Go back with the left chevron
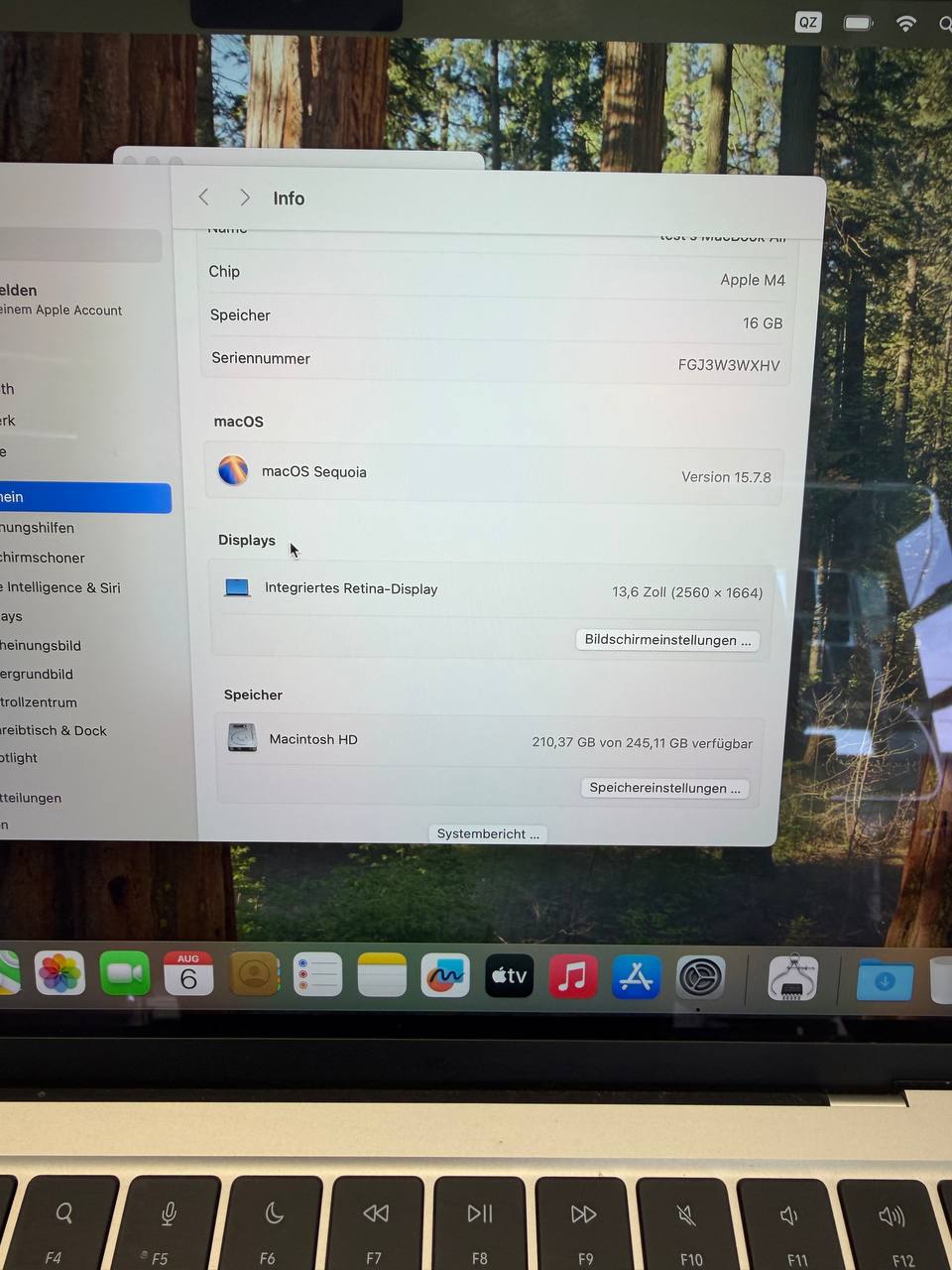 coord(203,197)
